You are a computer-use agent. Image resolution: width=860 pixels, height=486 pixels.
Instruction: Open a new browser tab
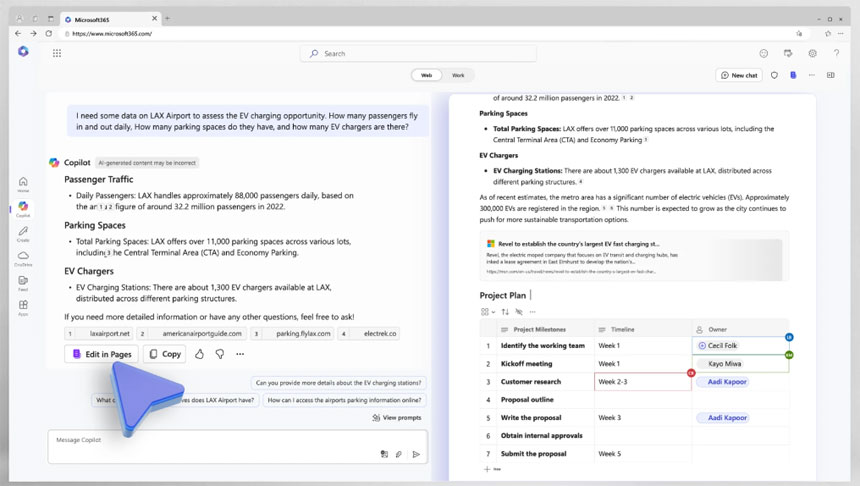[x=167, y=19]
